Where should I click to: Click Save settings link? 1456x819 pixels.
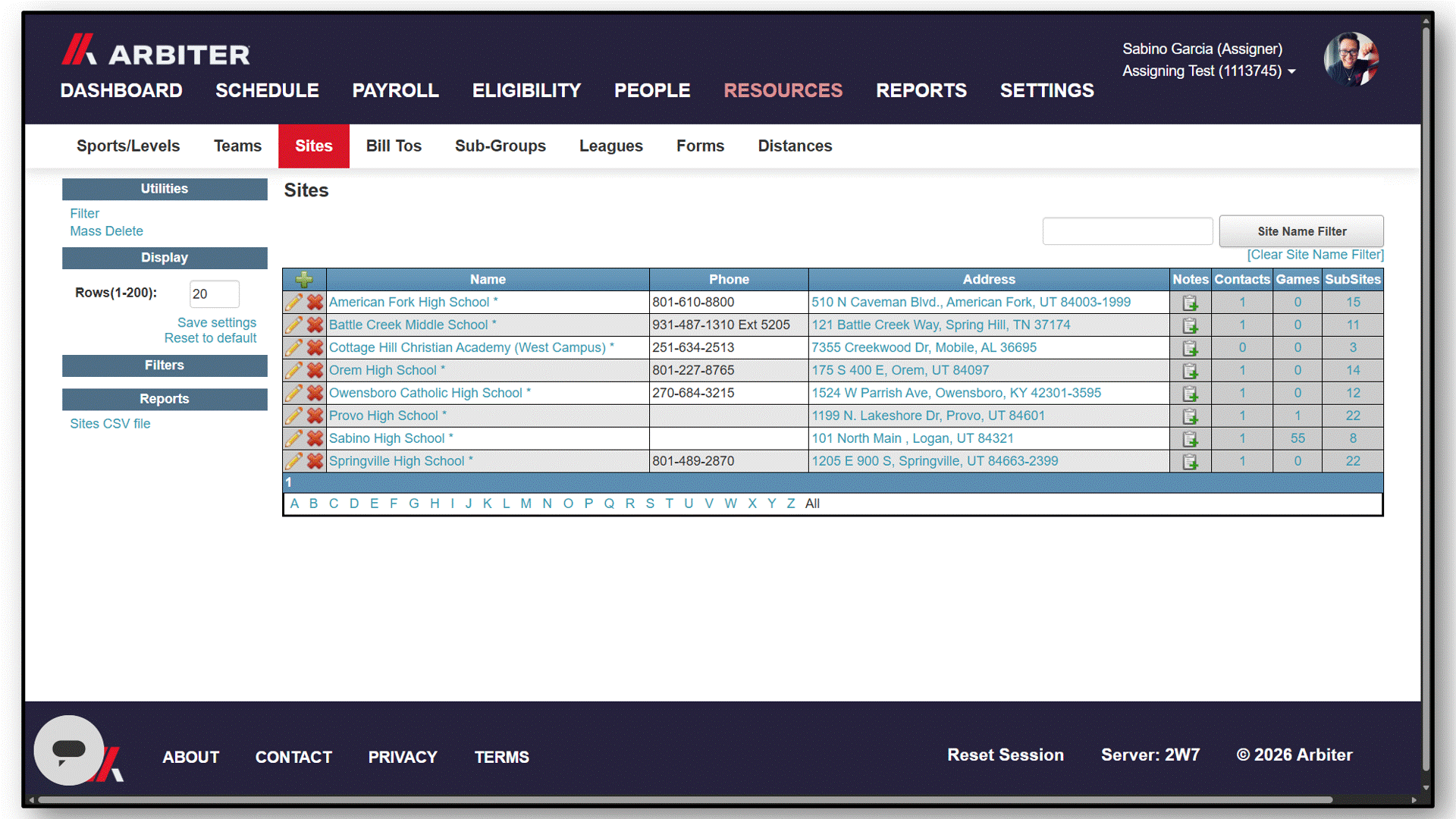point(217,322)
